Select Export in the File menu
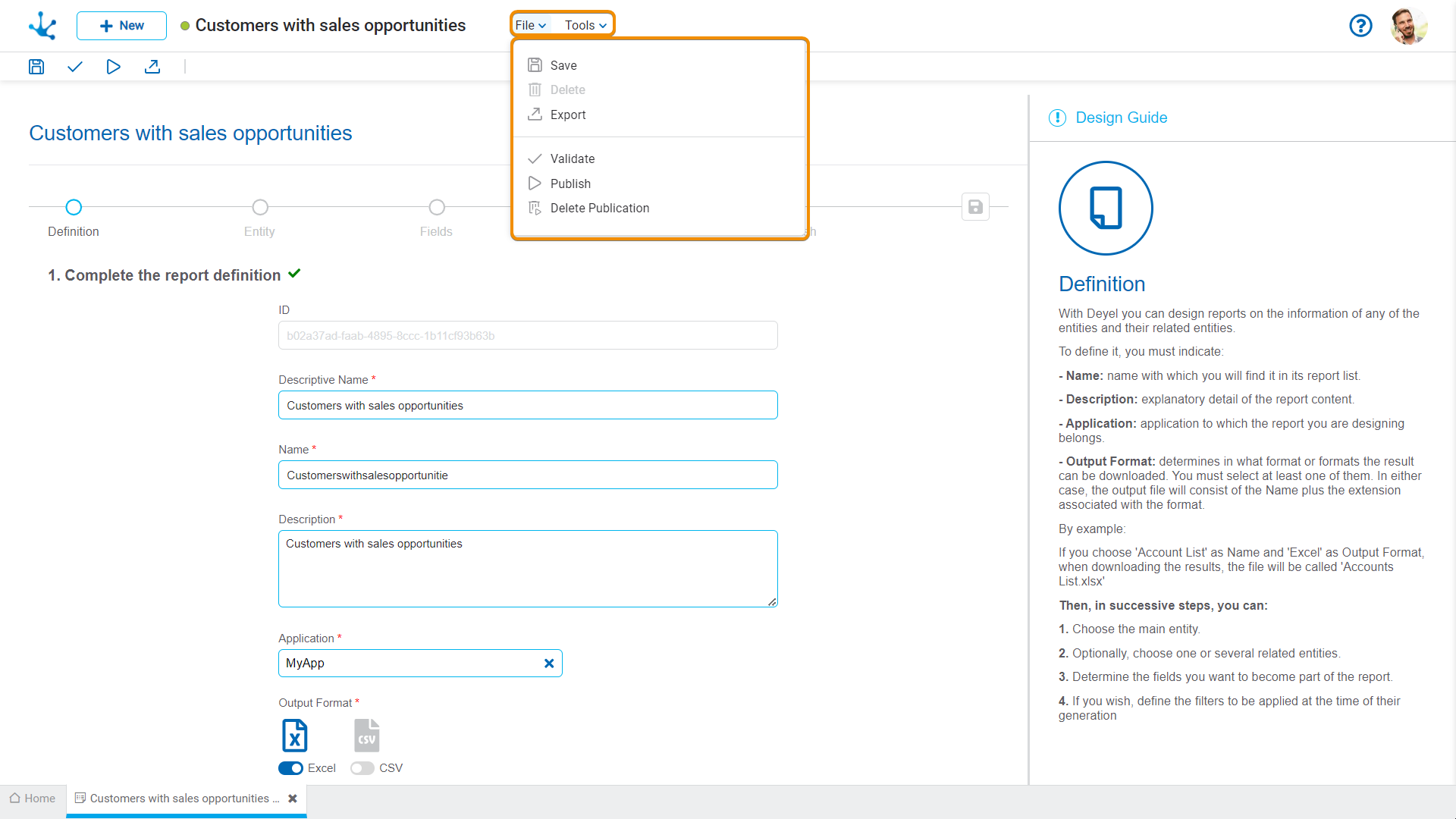 tap(568, 115)
